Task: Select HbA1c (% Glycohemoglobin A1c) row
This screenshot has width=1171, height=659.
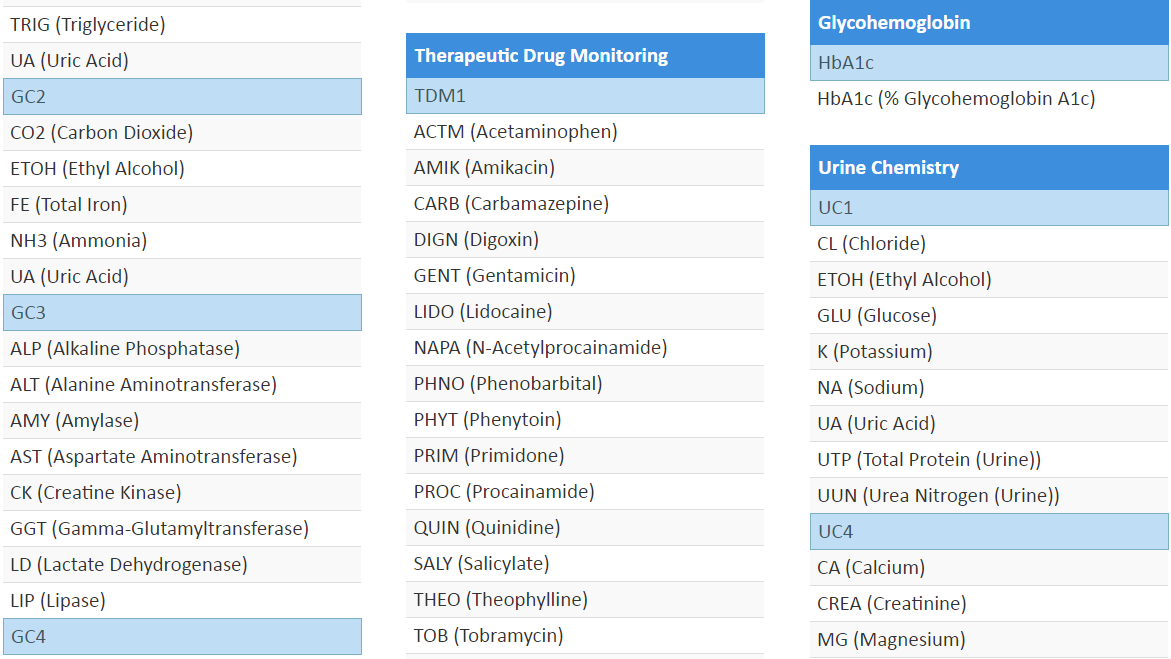Action: 956,99
